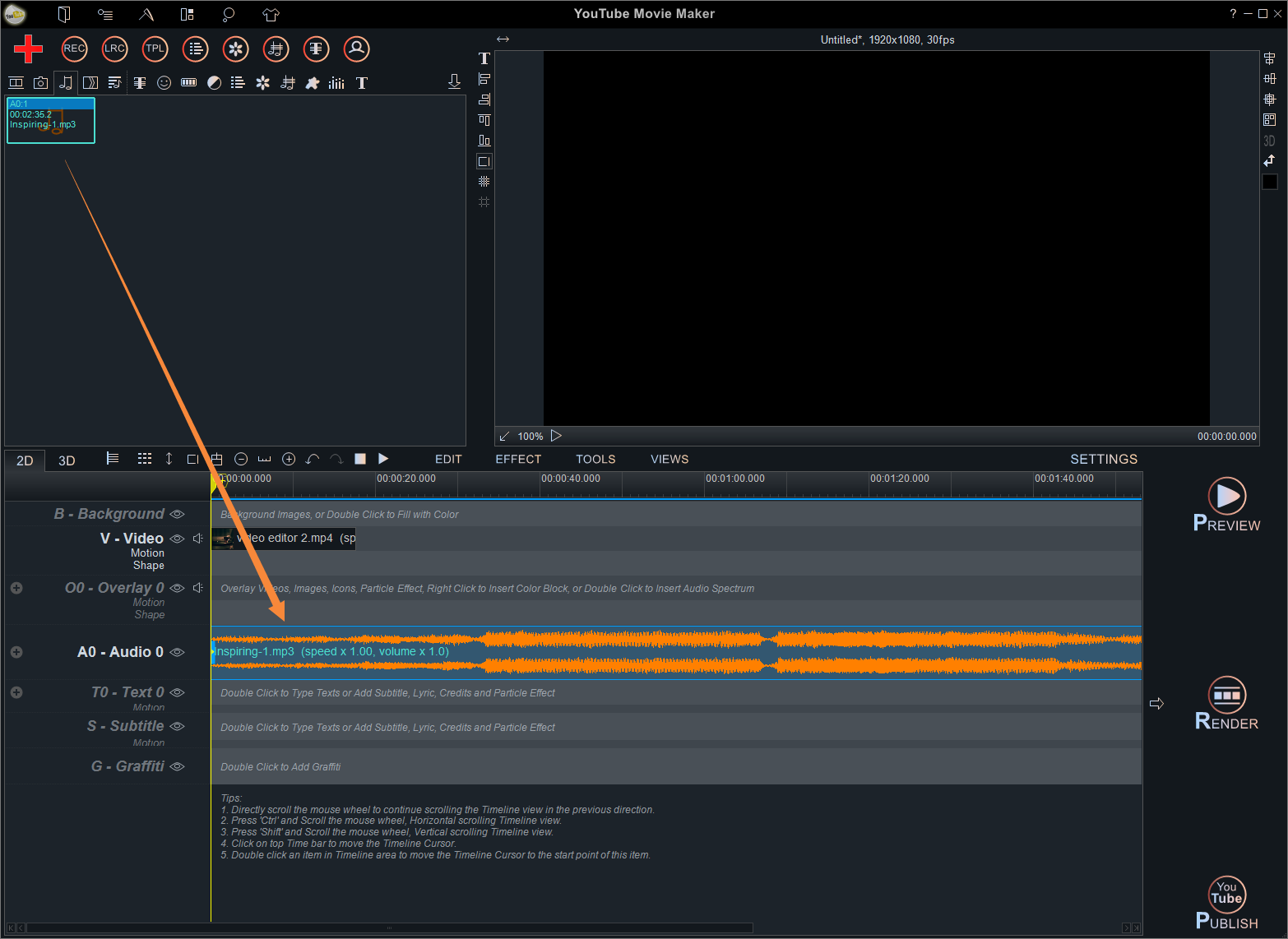Click the play triangle below the preview

point(556,436)
